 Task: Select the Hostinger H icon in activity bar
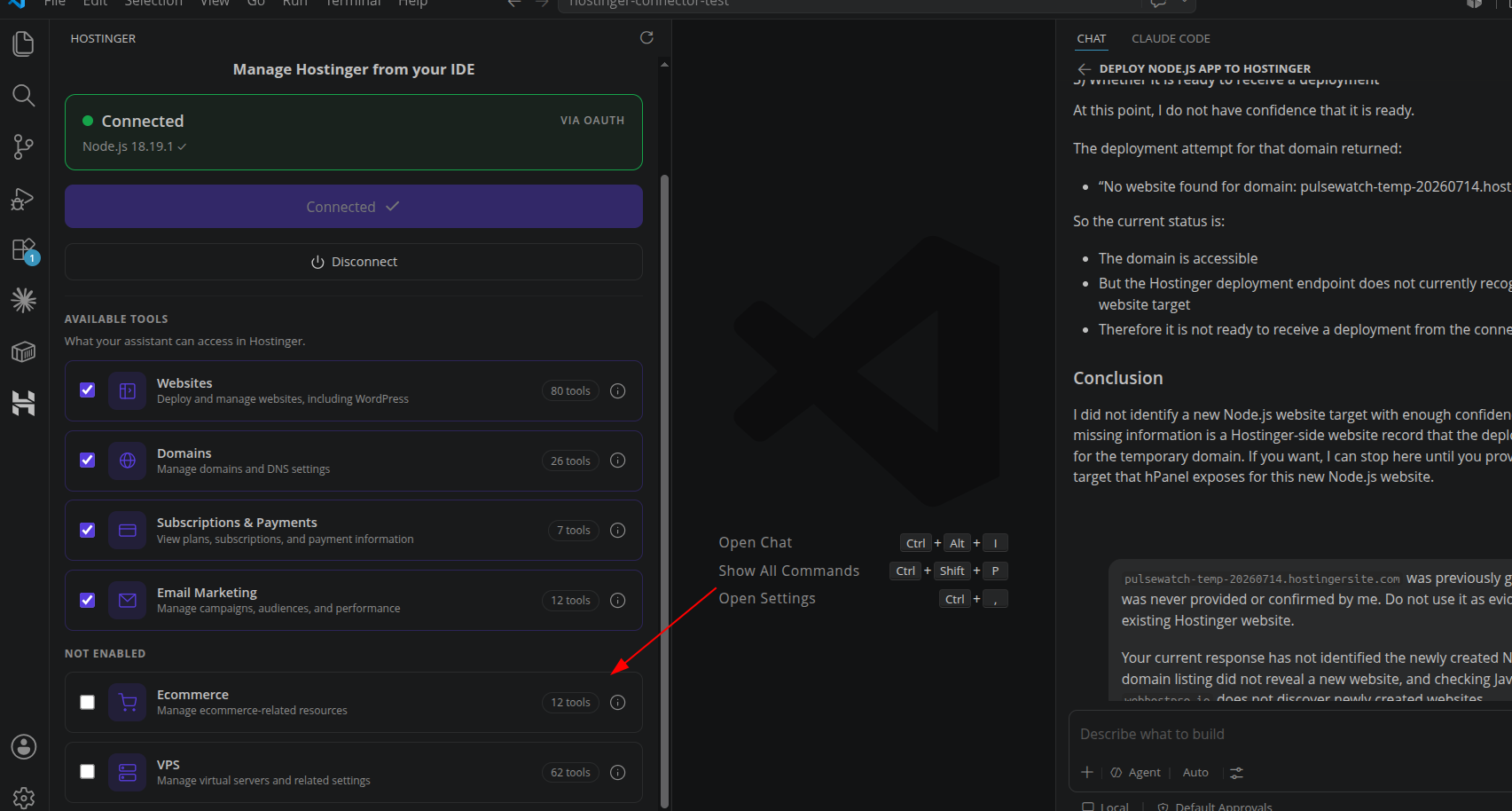(x=24, y=403)
